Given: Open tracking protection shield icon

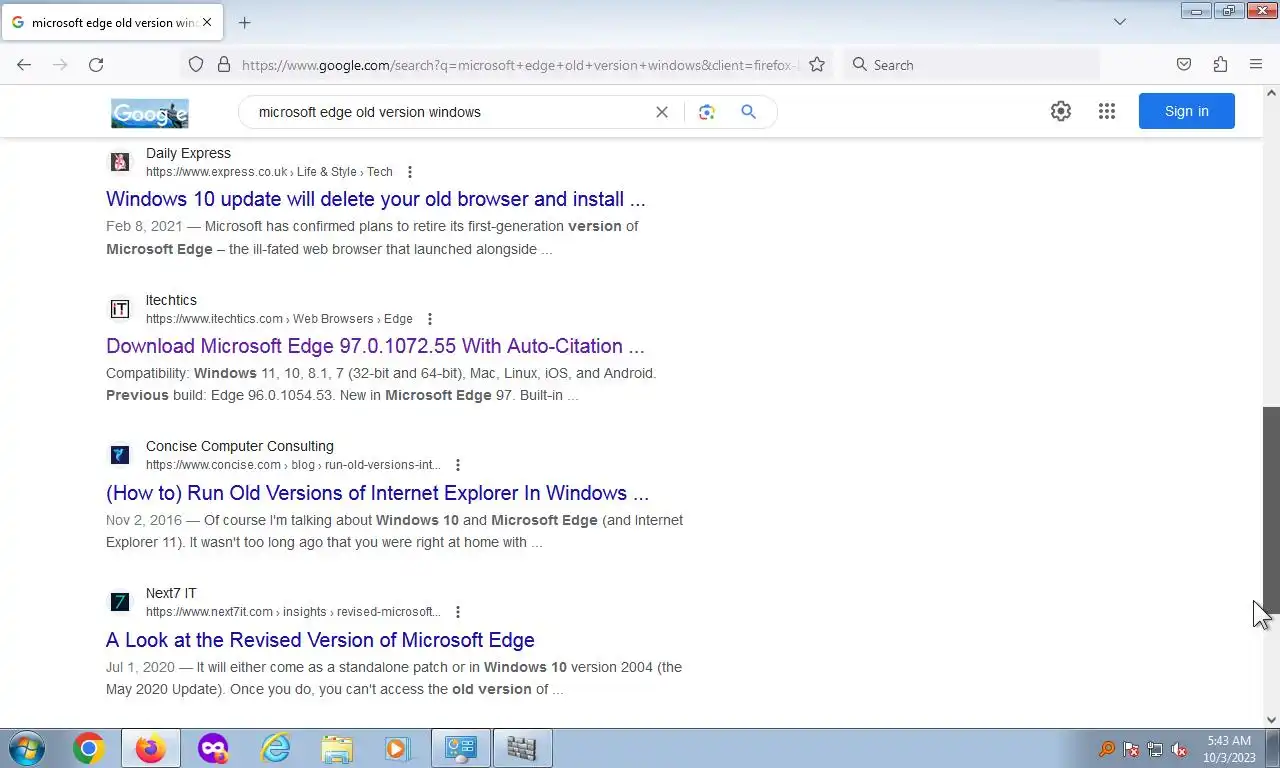Looking at the screenshot, I should (x=196, y=64).
